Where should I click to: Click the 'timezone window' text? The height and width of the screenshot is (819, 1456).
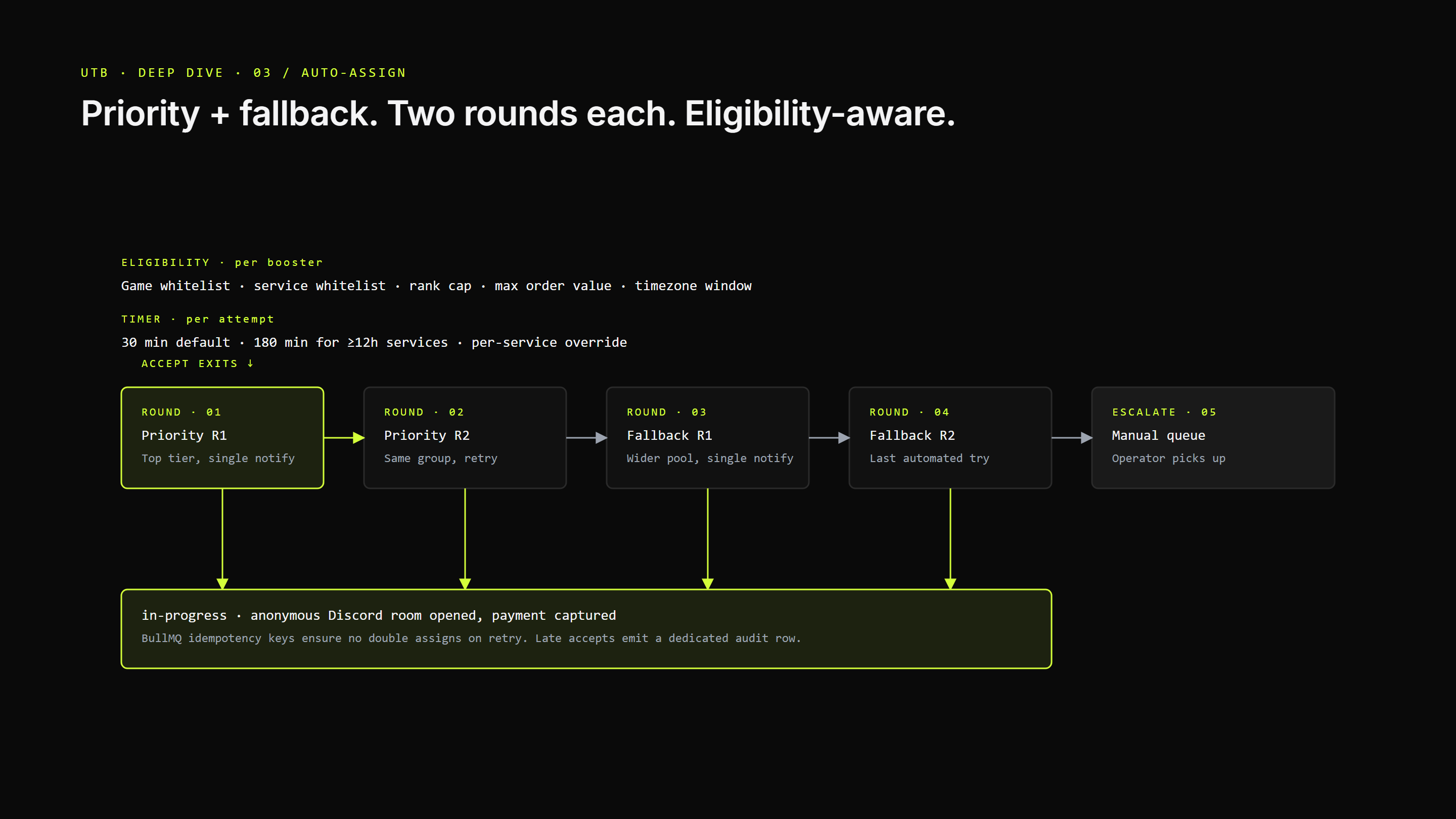pyautogui.click(x=694, y=286)
